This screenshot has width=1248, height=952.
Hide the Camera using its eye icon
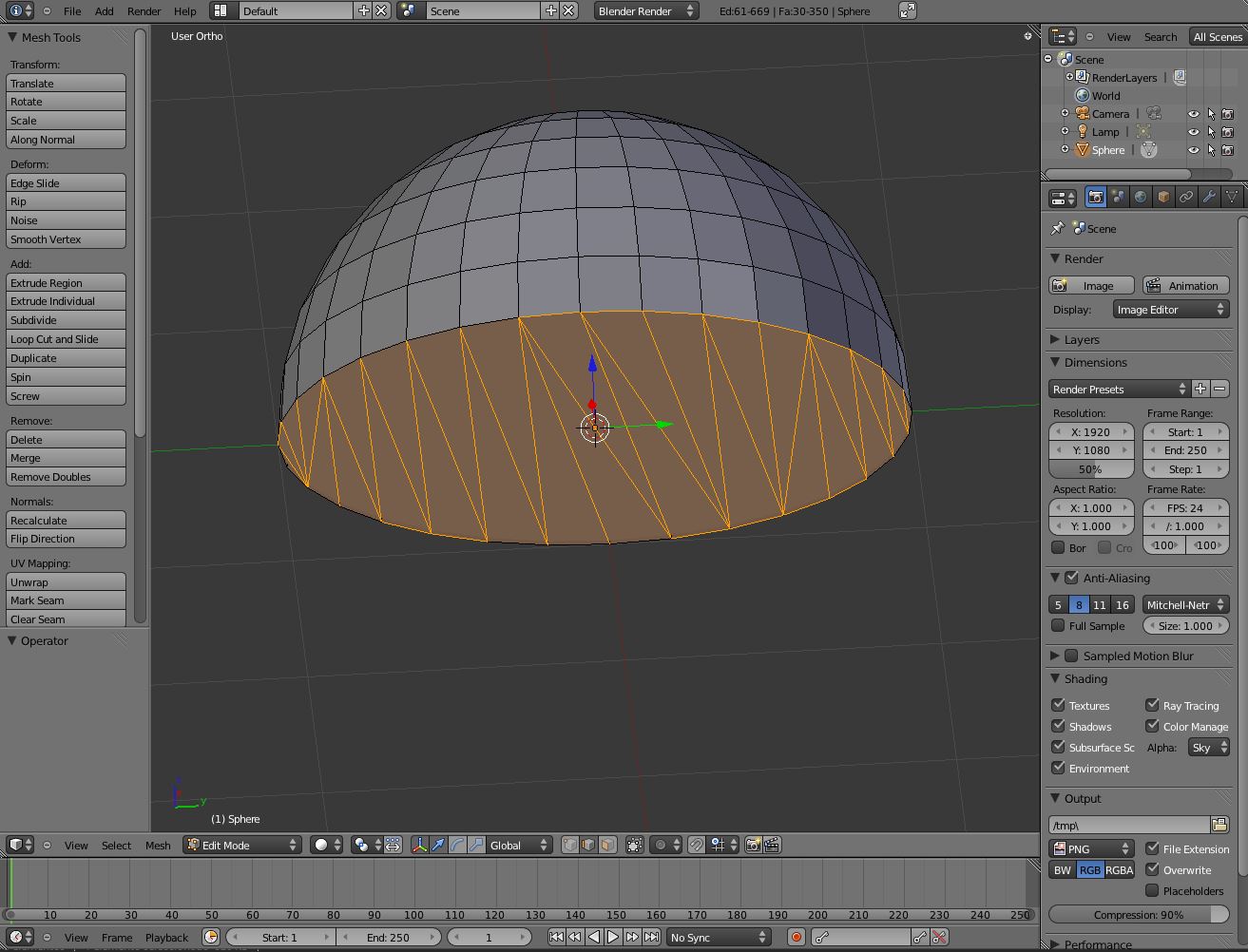1194,114
